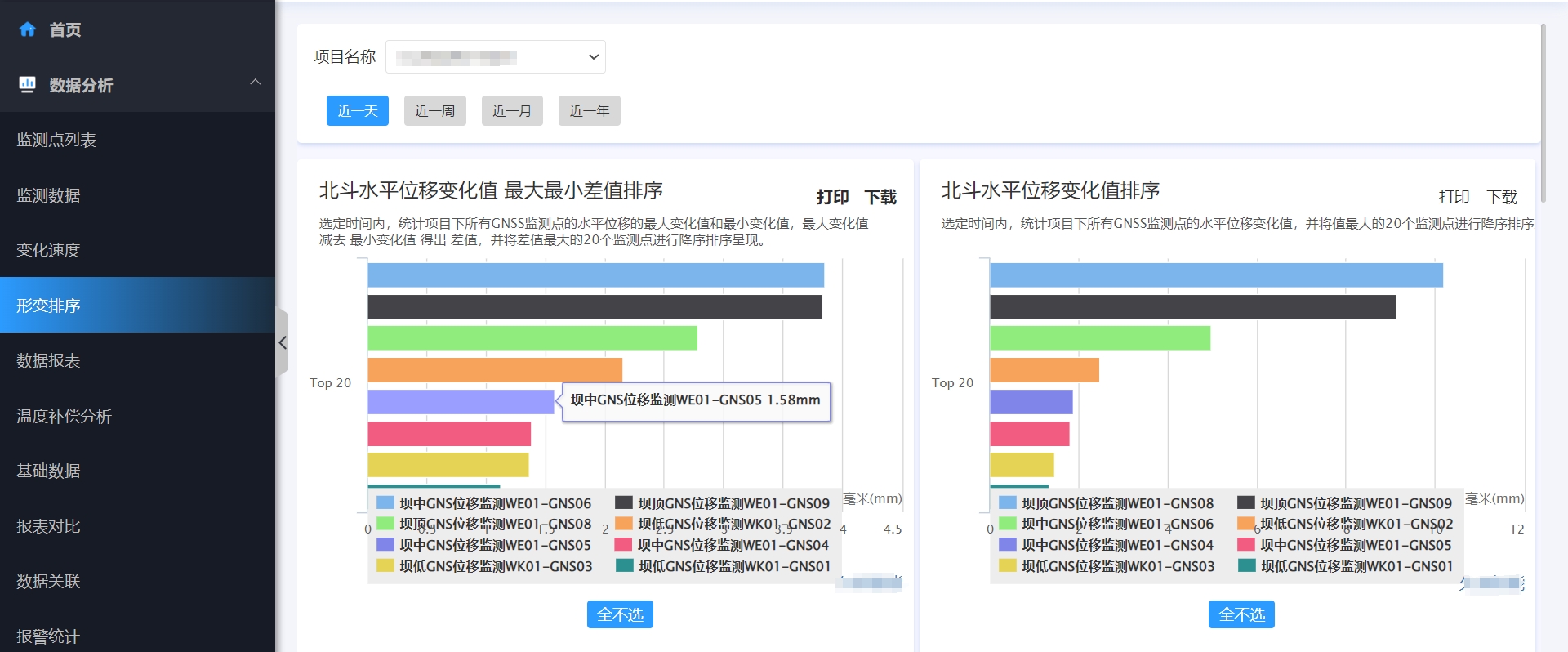Toggle 坝低GNS位移监测WK01-GNS01 legend in right chart
The width and height of the screenshot is (1568, 652).
point(1345,566)
